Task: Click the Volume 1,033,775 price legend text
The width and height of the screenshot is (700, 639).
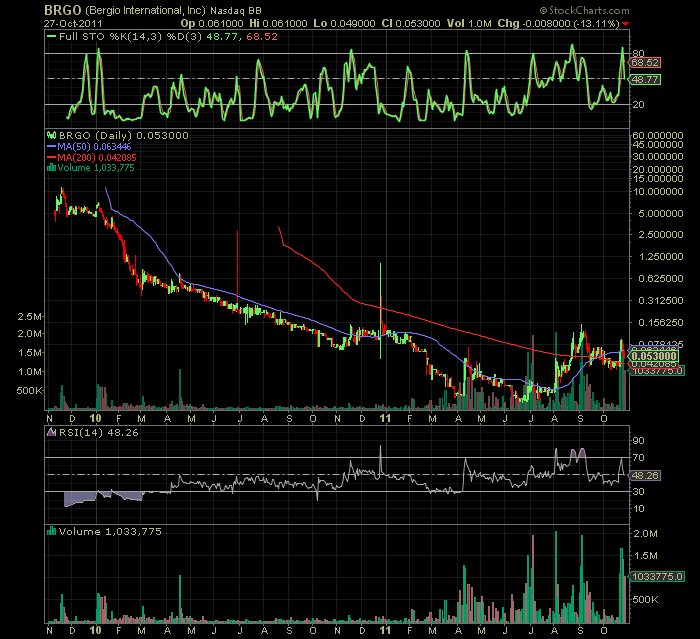Action: 96,168
